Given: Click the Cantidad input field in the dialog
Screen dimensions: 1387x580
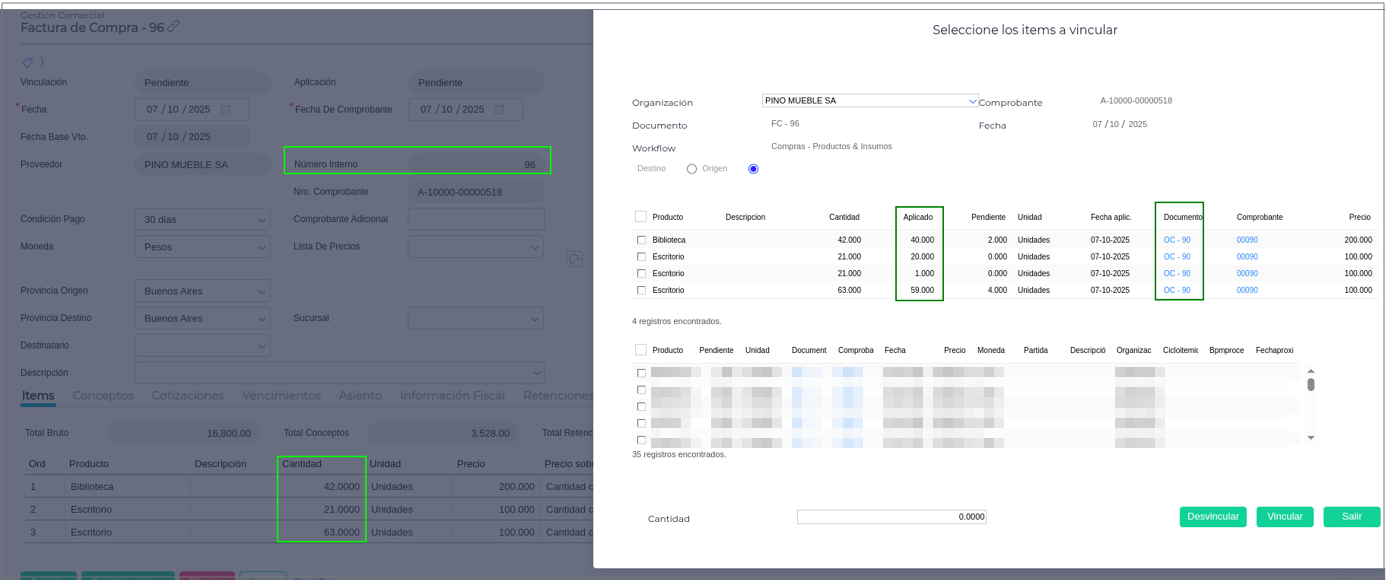Looking at the screenshot, I should tap(891, 517).
